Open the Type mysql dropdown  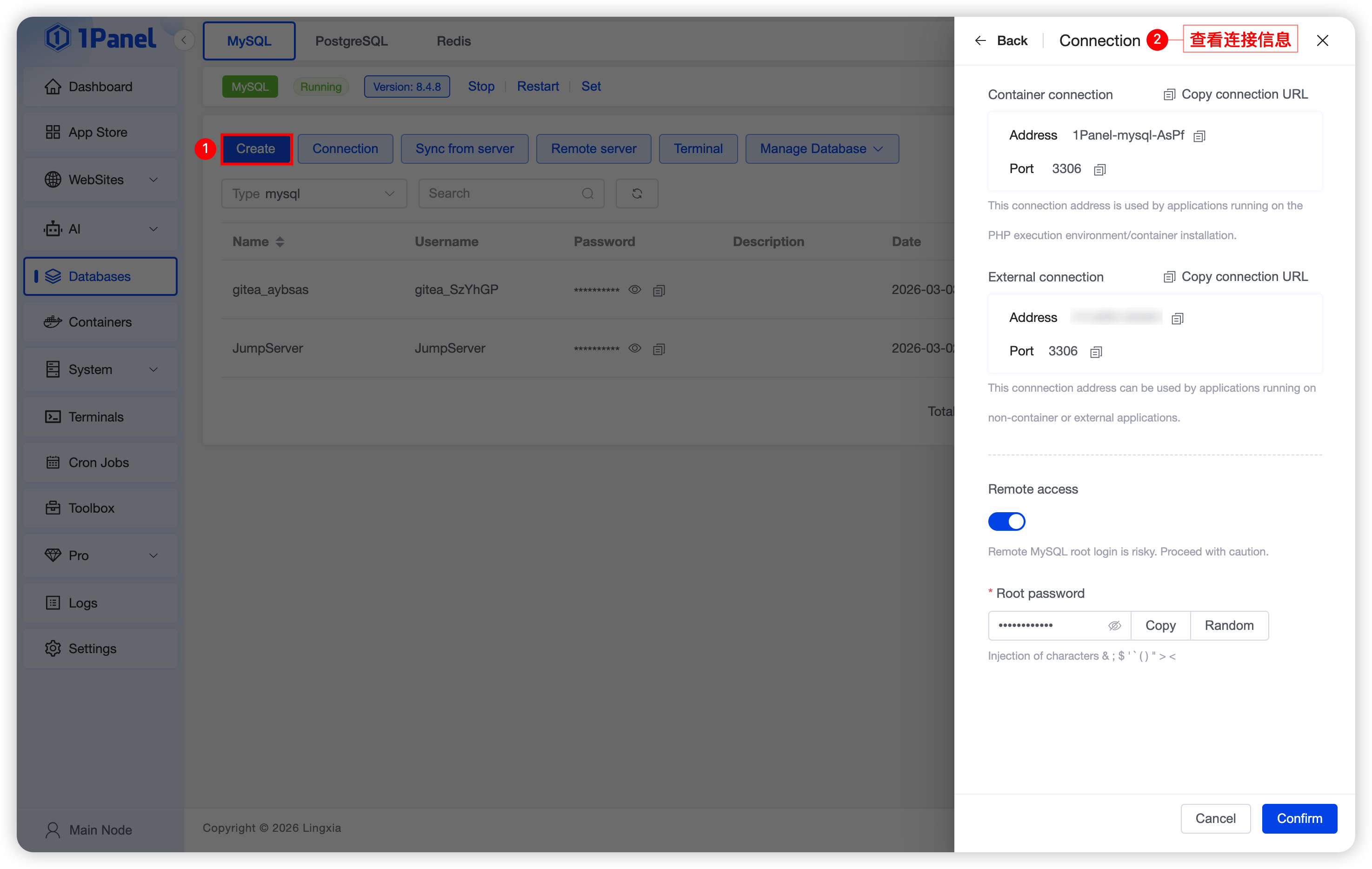314,194
